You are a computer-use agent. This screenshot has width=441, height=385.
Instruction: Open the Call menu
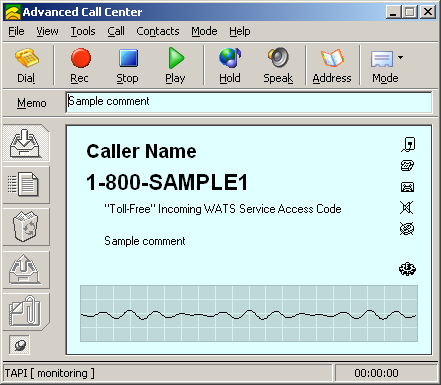pos(116,31)
